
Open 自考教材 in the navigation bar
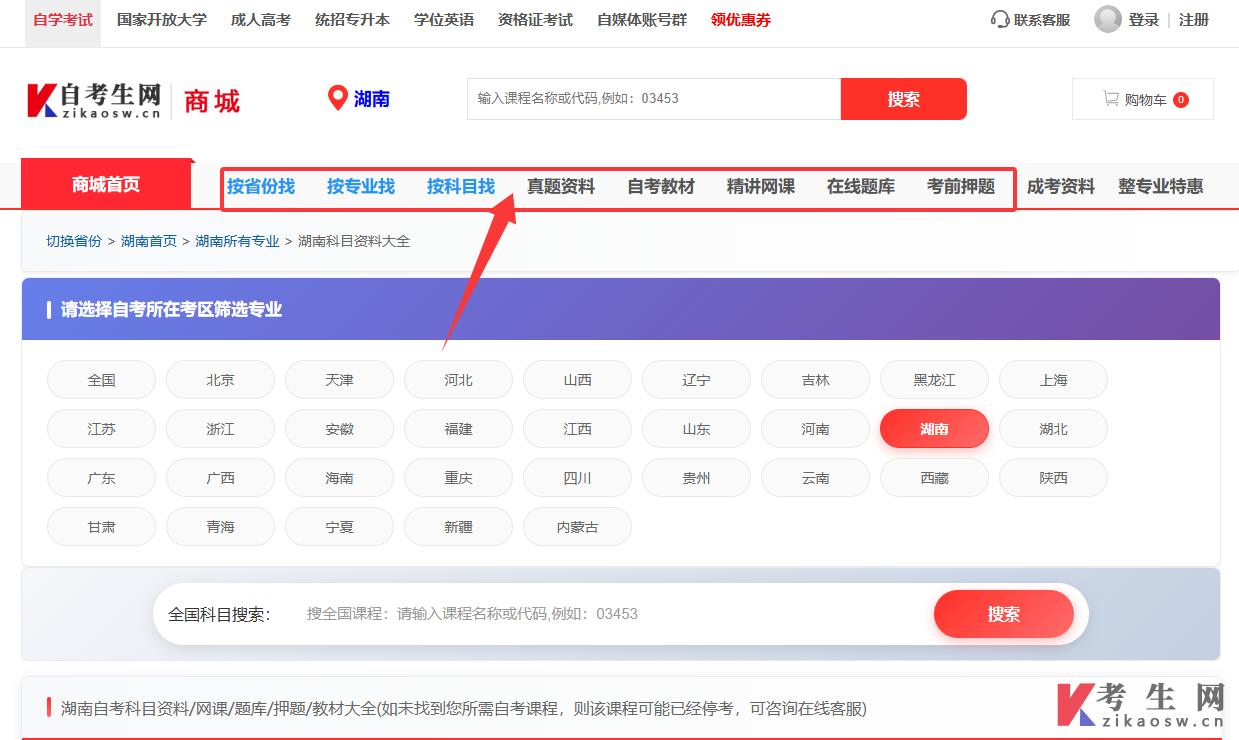click(x=661, y=186)
